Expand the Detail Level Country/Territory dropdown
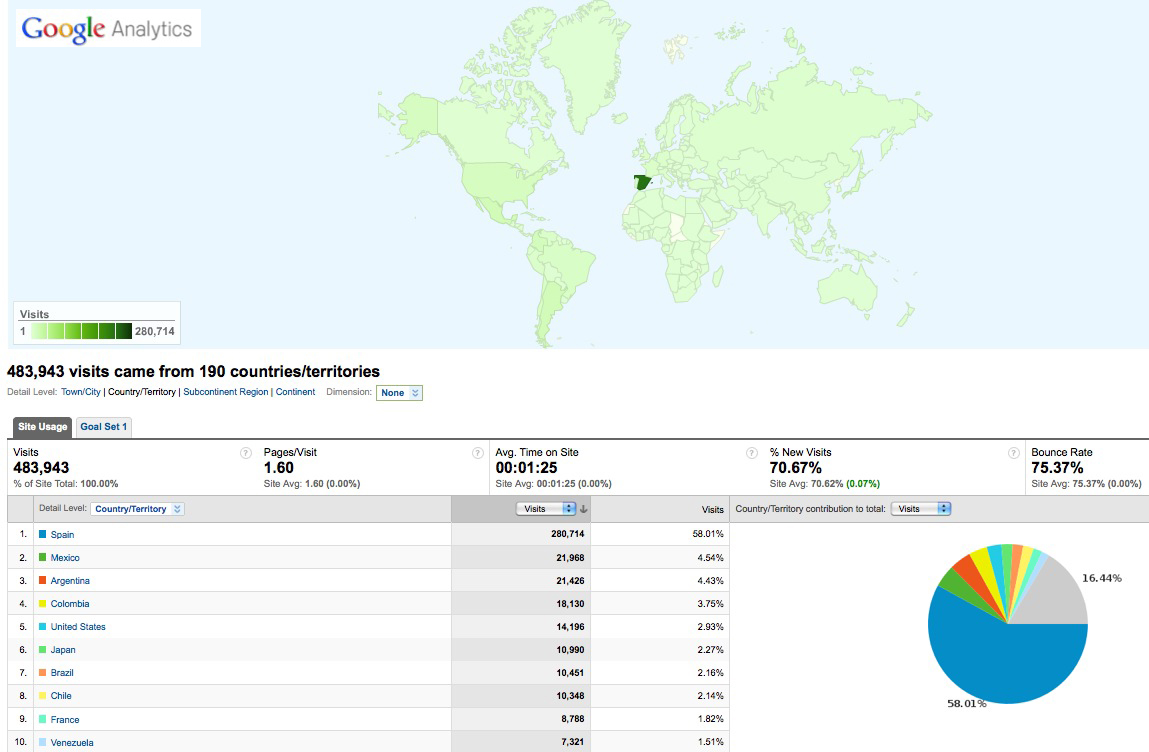Viewport: 1149px width, 752px height. (x=138, y=509)
